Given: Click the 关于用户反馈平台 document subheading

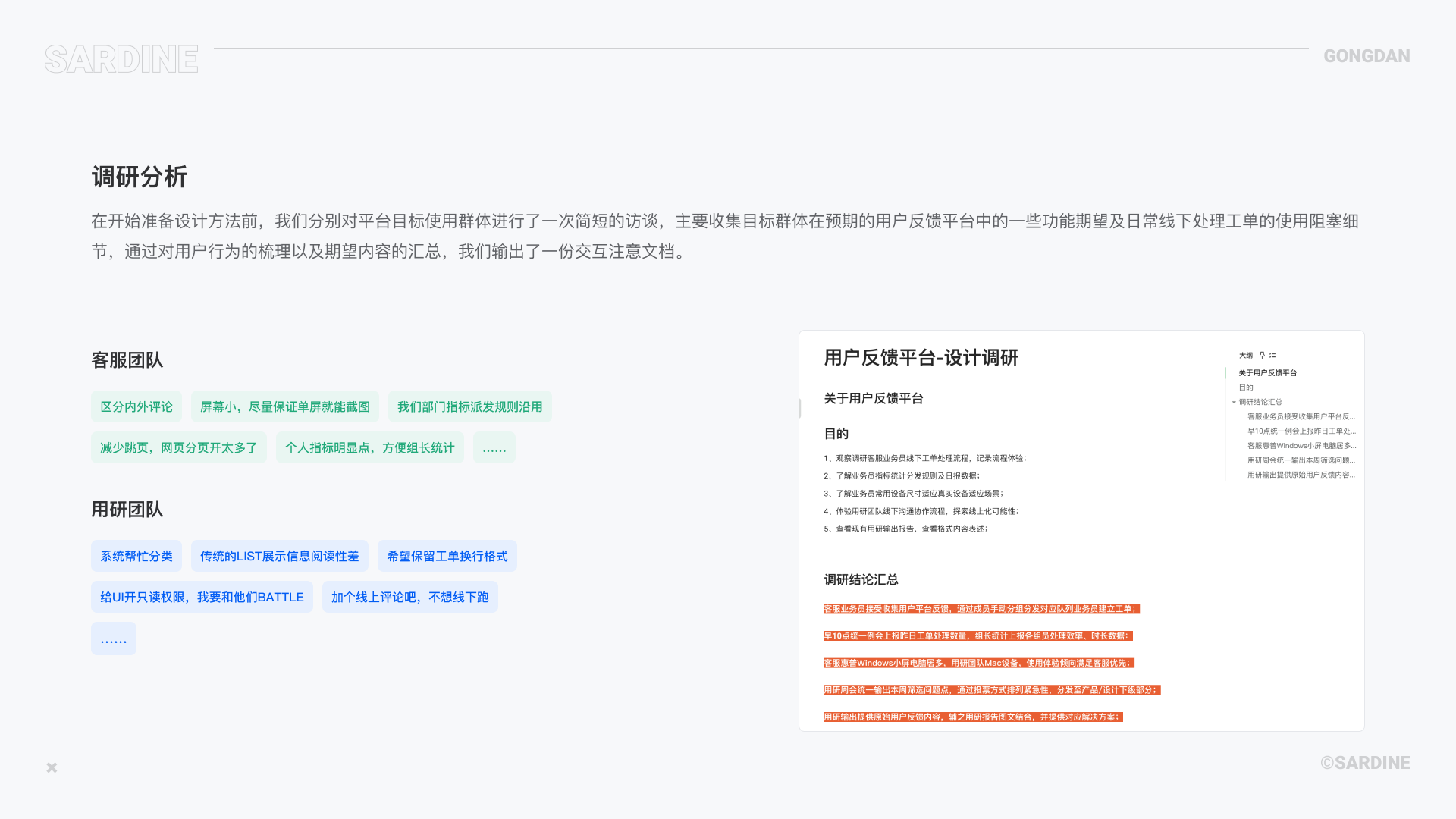Looking at the screenshot, I should pos(874,399).
